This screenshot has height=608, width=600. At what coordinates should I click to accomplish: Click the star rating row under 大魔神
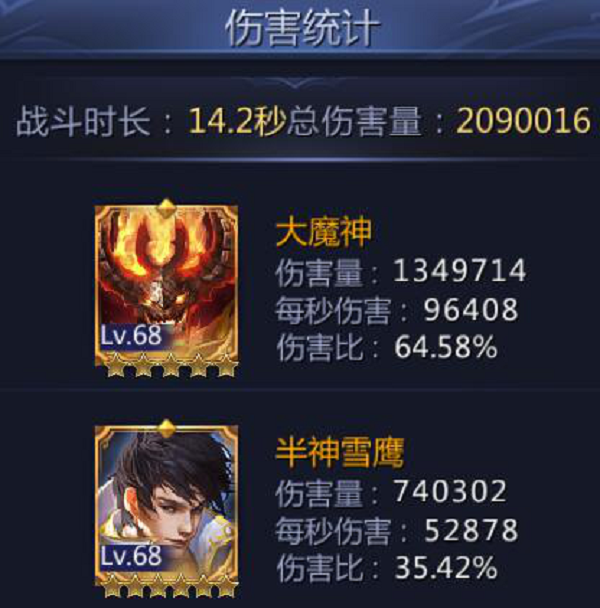tap(171, 365)
